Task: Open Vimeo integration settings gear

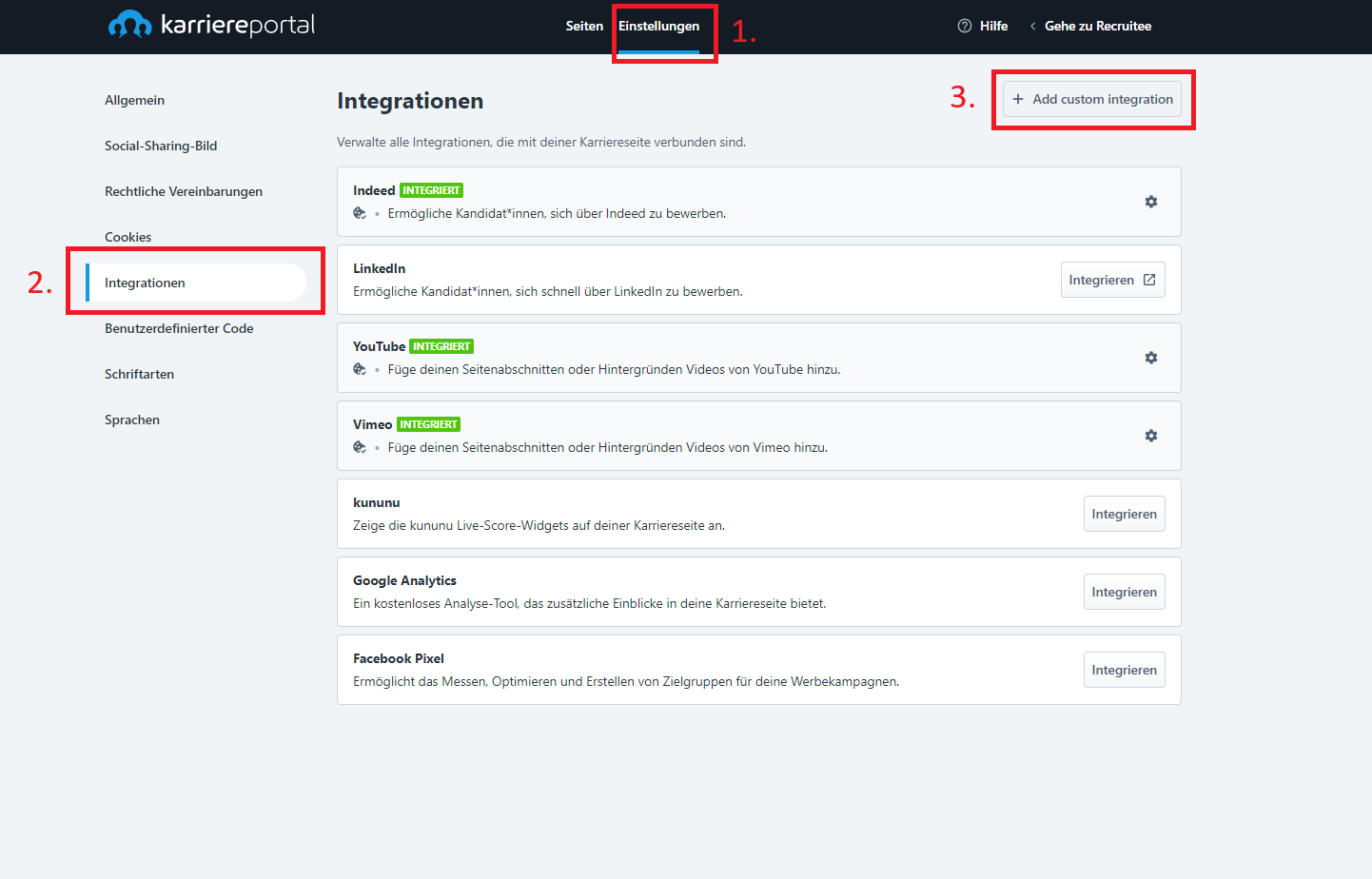Action: (1150, 436)
